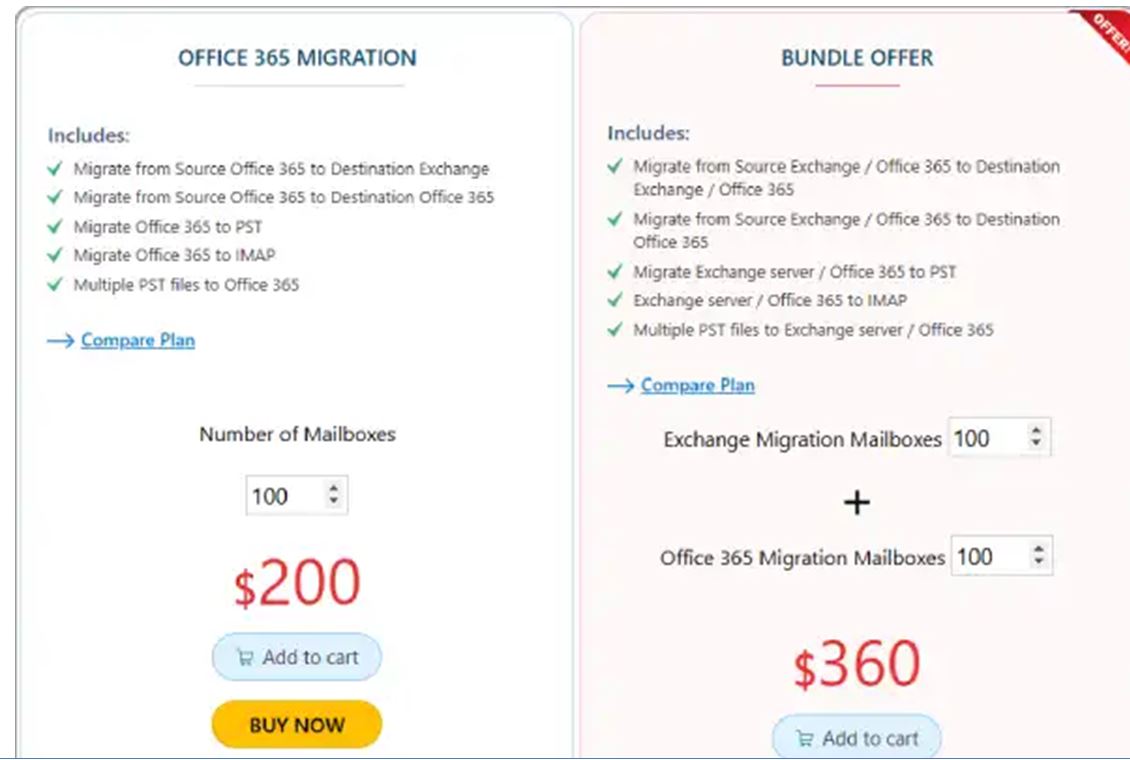The height and width of the screenshot is (760, 1130).
Task: Select the Office 365 Migration Mailboxes input
Action: click(x=988, y=557)
